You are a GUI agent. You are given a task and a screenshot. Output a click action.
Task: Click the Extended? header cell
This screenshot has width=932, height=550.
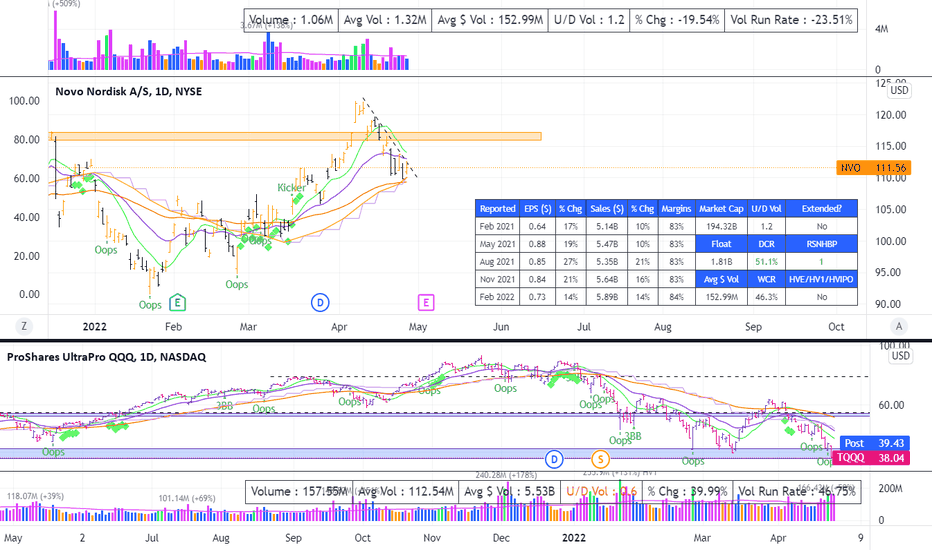pos(821,209)
